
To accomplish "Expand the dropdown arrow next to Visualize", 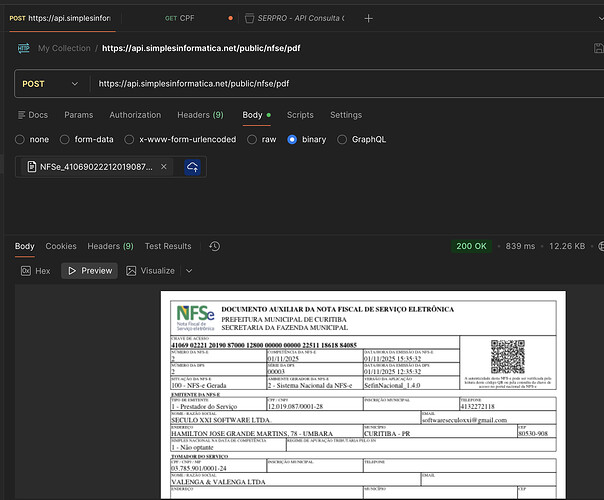I will pos(186,271).
